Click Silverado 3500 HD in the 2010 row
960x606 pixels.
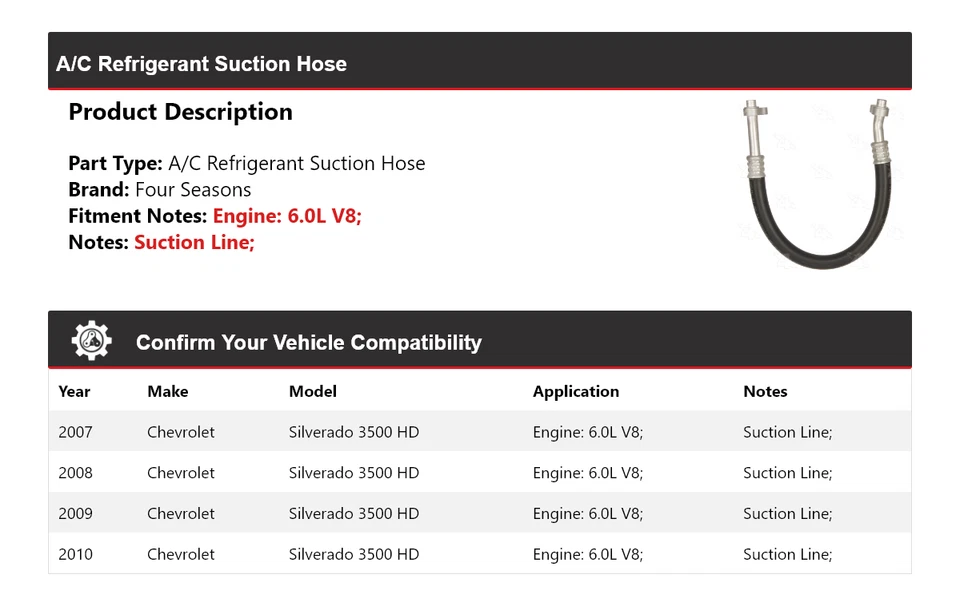(353, 554)
